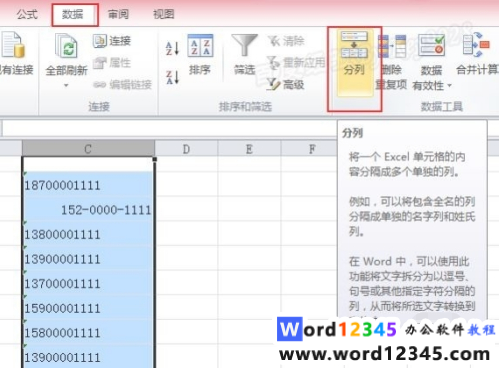Screen dimensions: 500x370
Task: Select cell containing 152-0000-1111
Action: click(88, 209)
